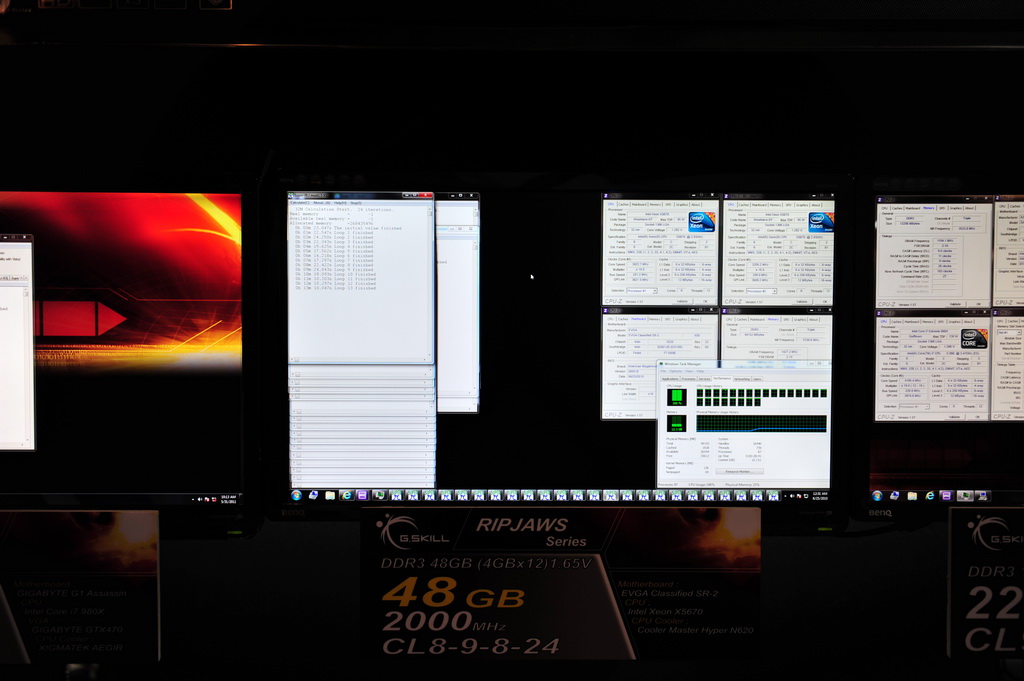Open the Applications tab in Windows Task Manager
This screenshot has width=1024, height=681.
[x=671, y=379]
